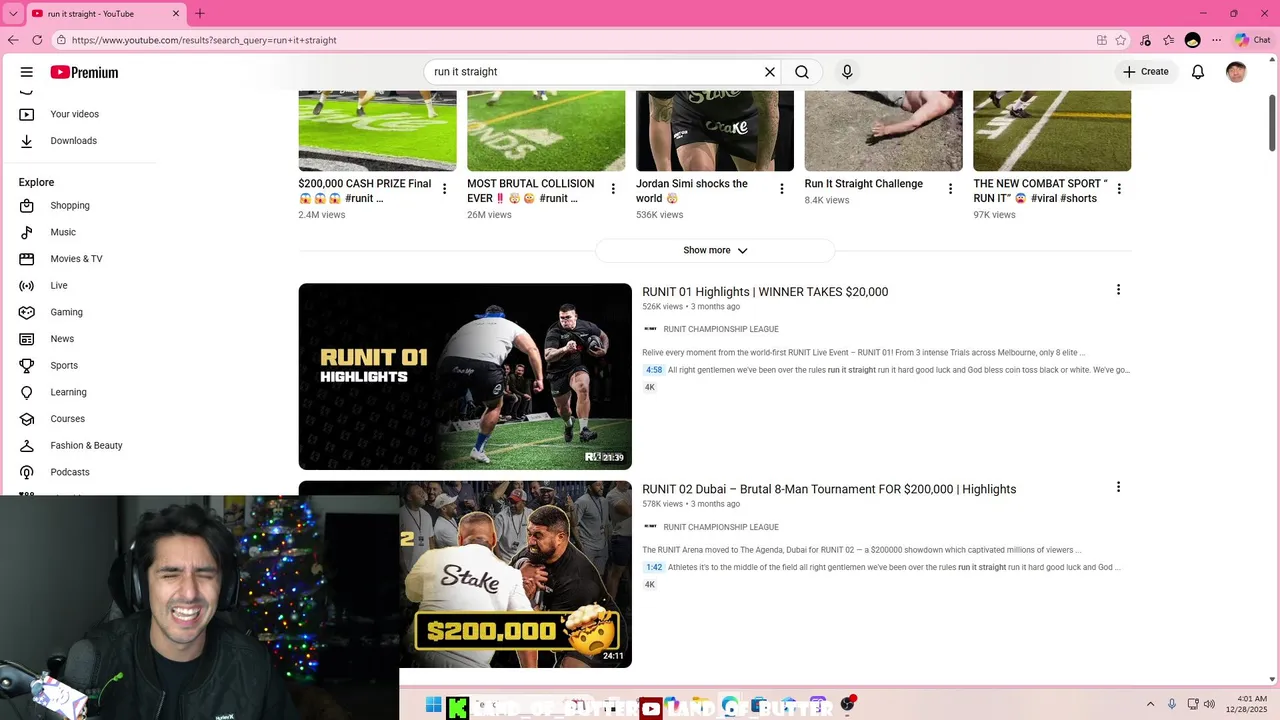Screen dimensions: 1280x720
Task: Expand shorts shelf with Show more
Action: pyautogui.click(x=715, y=250)
